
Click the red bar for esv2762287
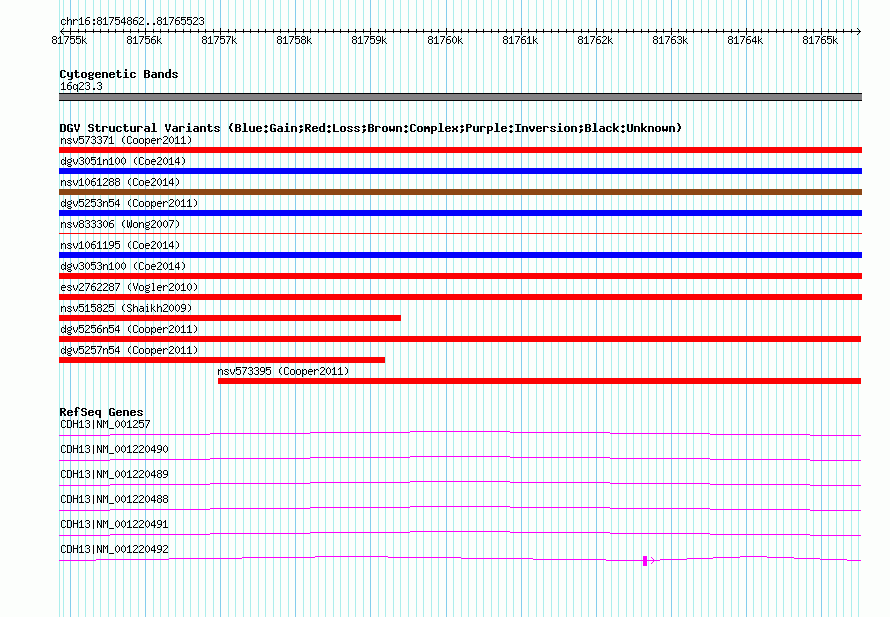coord(460,297)
